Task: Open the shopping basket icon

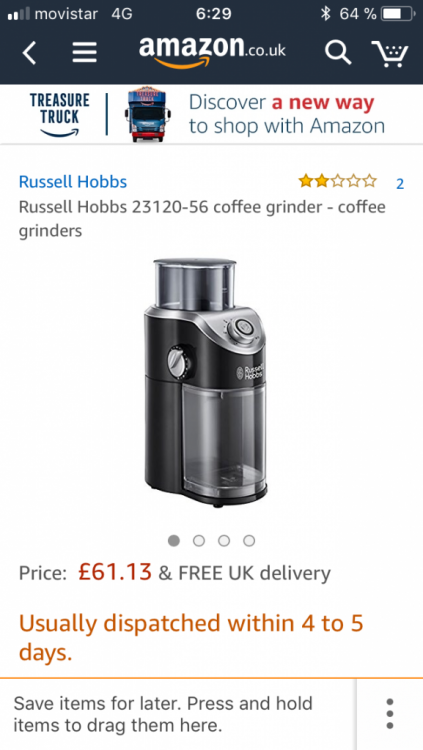Action: tap(390, 53)
